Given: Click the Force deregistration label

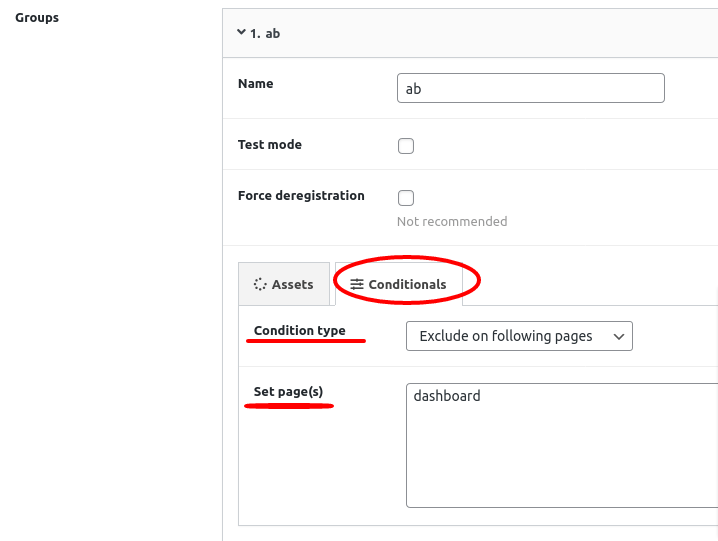Looking at the screenshot, I should click(x=301, y=196).
